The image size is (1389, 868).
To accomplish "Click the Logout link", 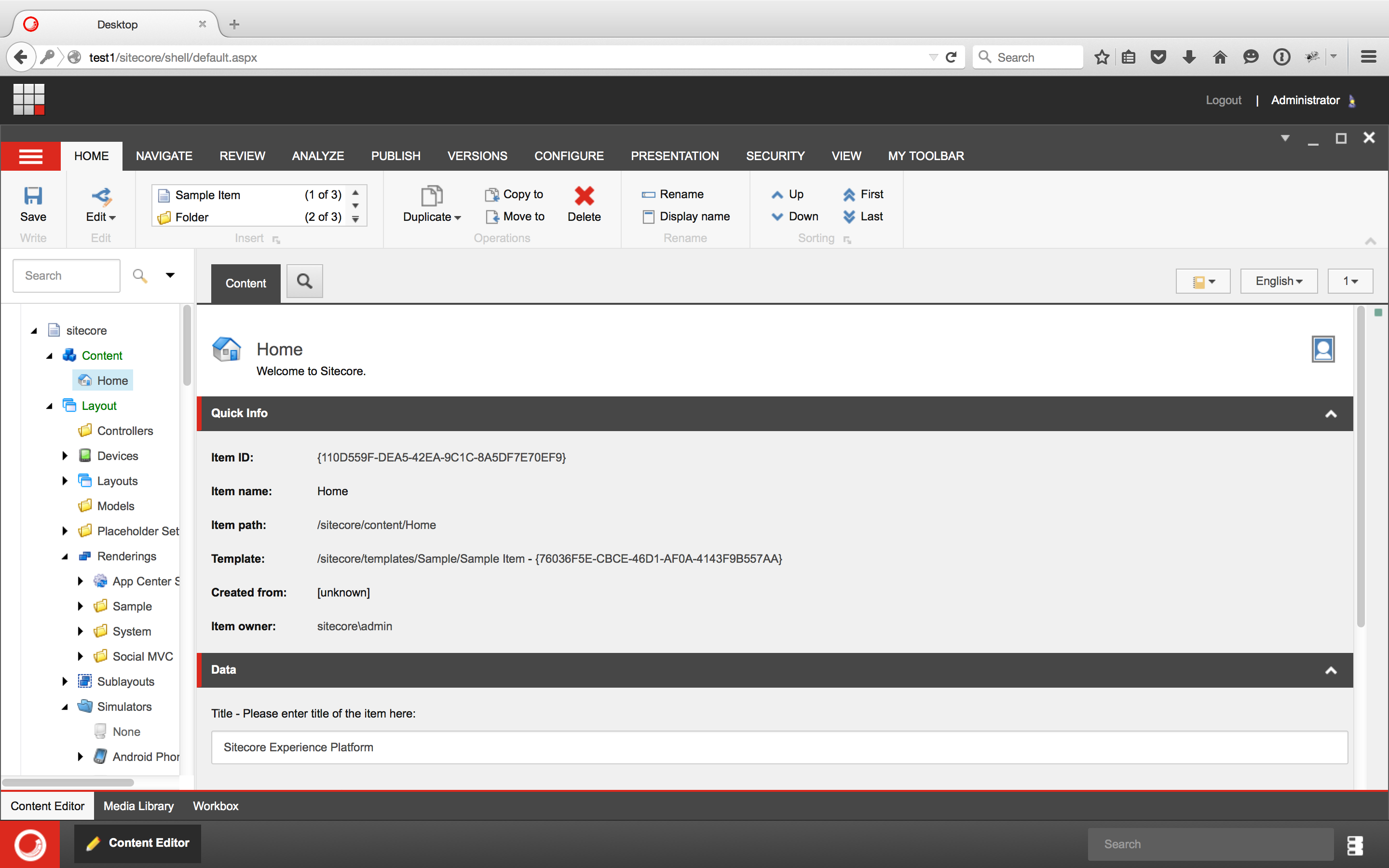I will click(1223, 100).
